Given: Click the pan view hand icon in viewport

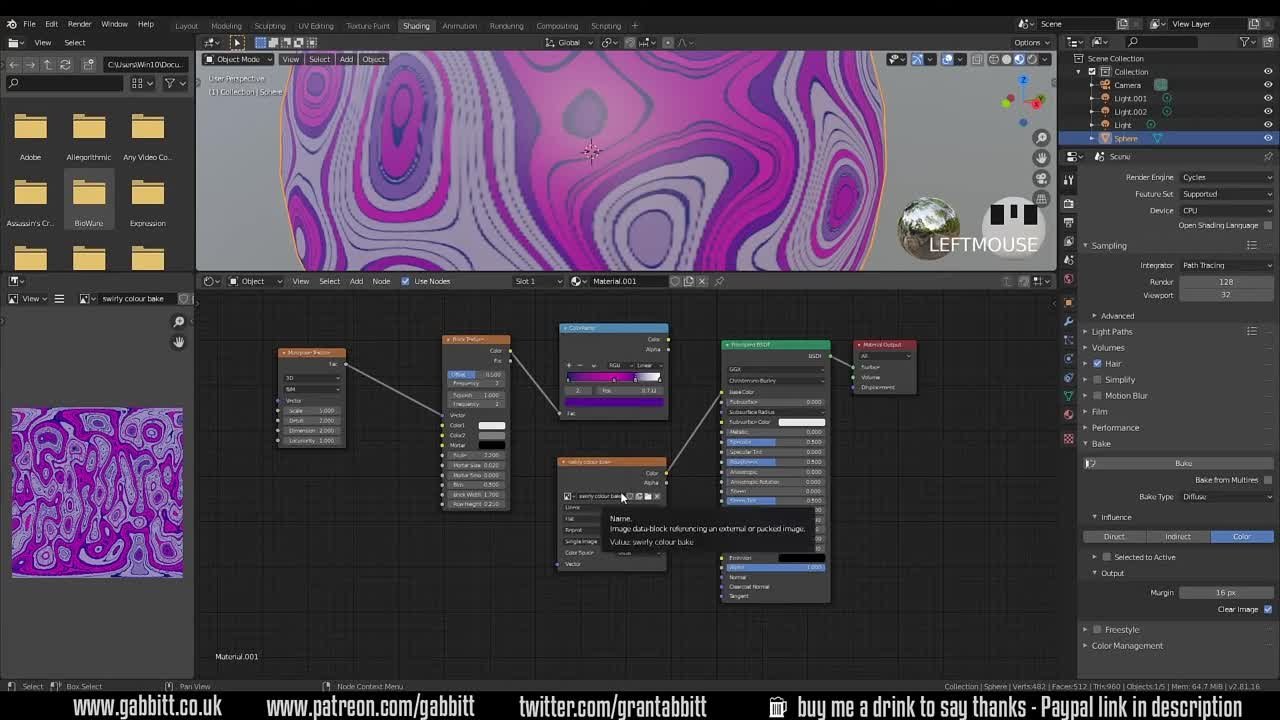Looking at the screenshot, I should [x=1041, y=158].
